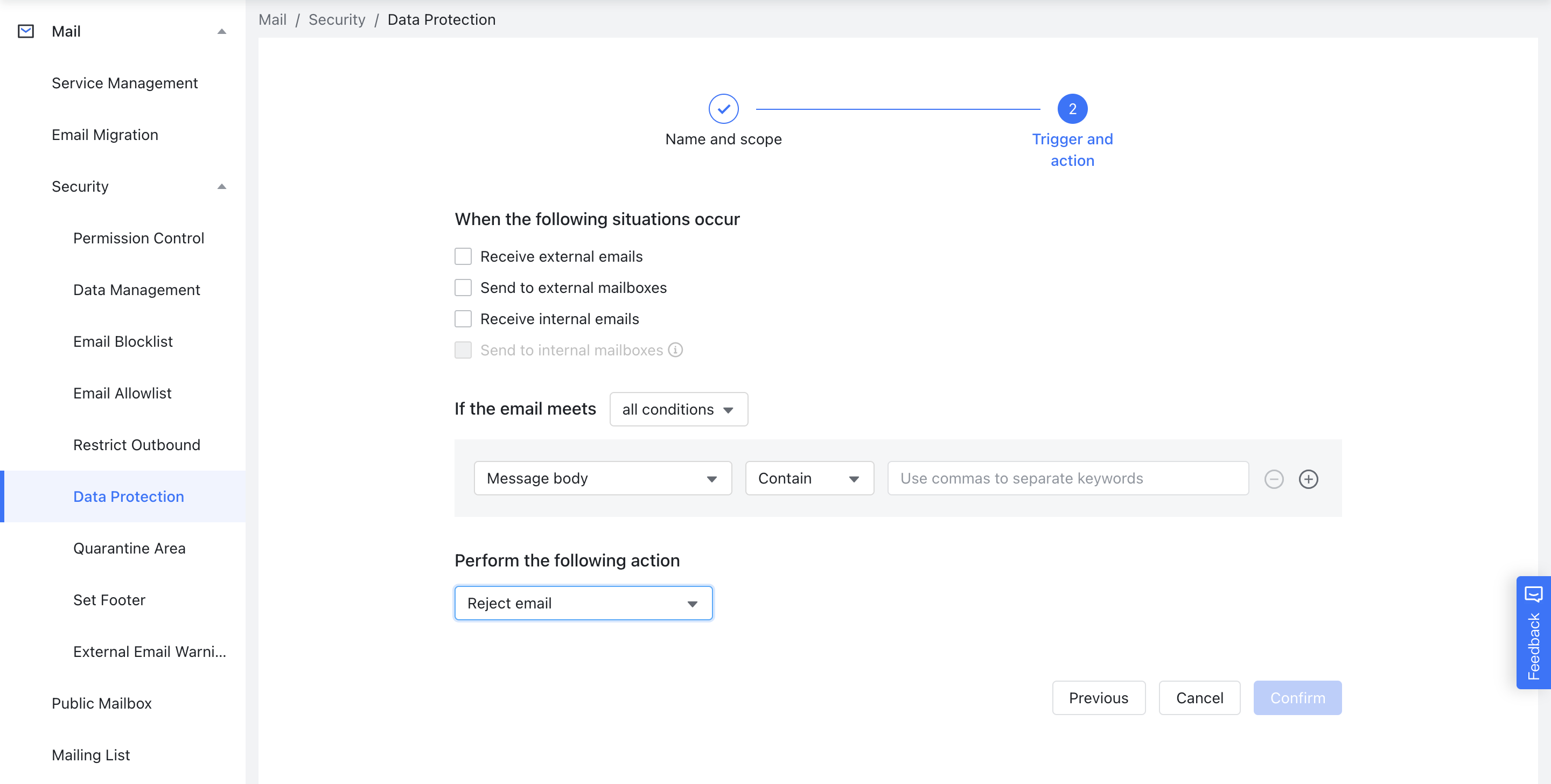Check the Receive internal emails option
1551x784 pixels.
pos(463,319)
